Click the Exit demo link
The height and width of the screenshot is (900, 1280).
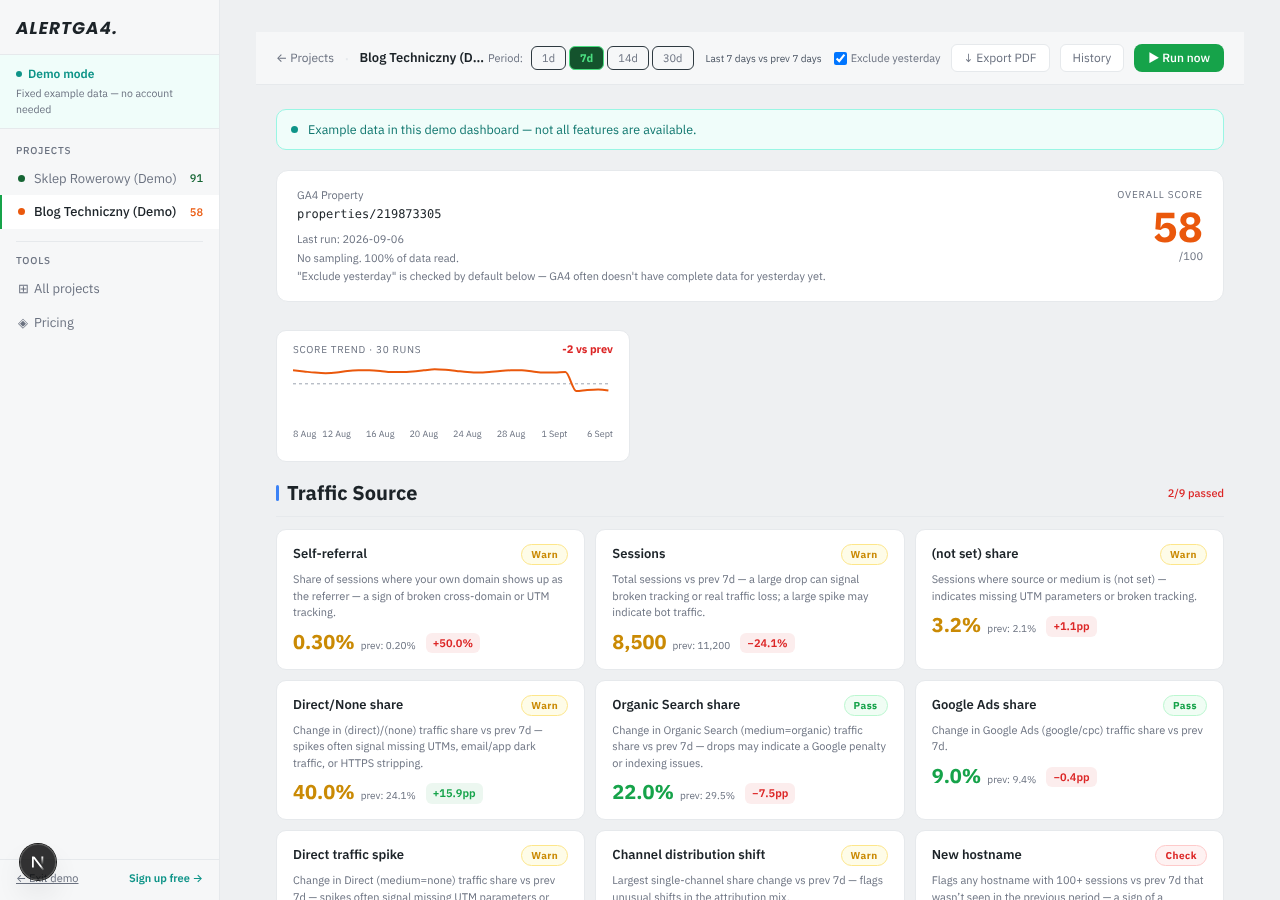click(x=47, y=878)
